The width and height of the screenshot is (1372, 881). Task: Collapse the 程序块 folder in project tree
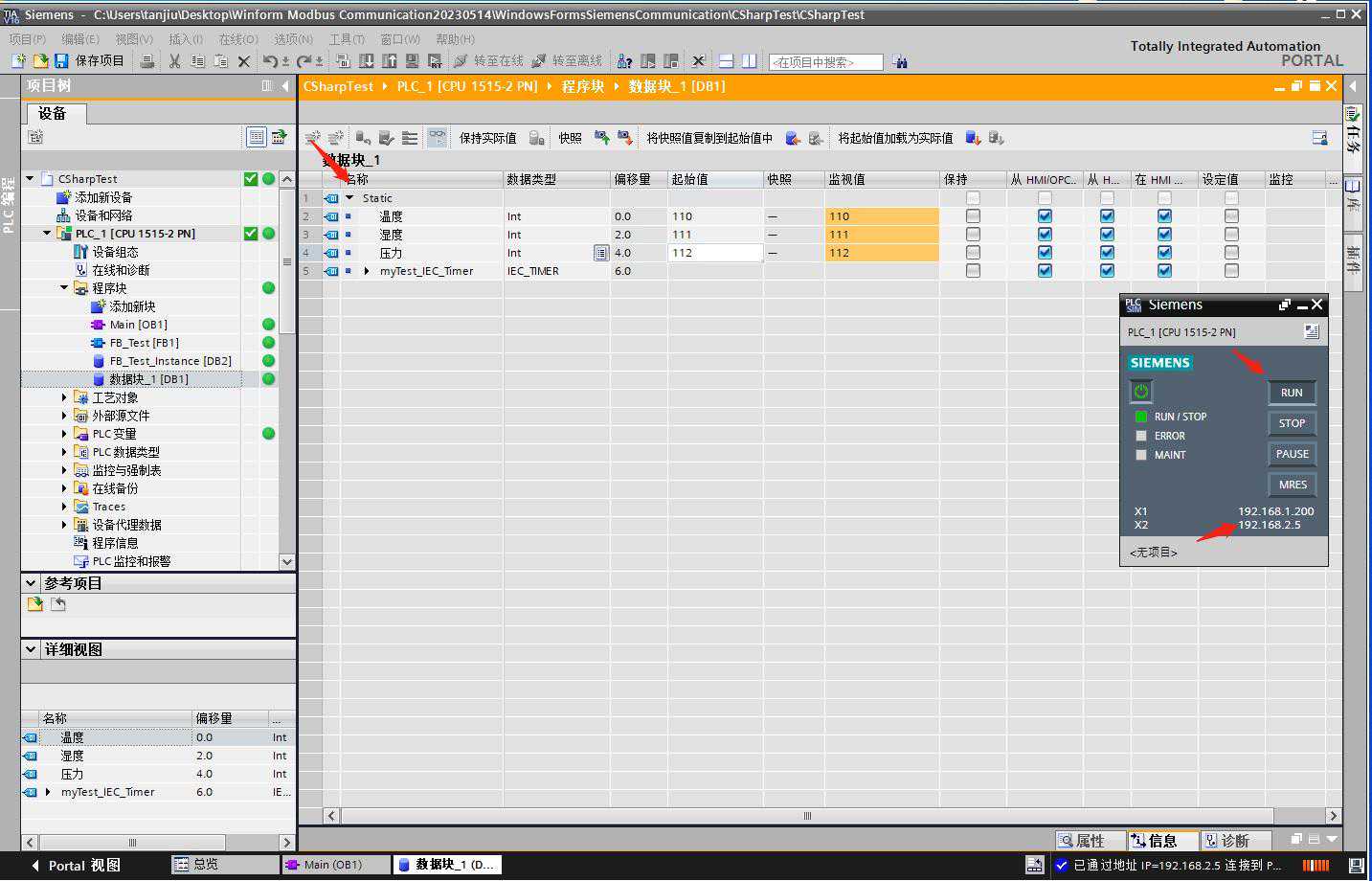pyautogui.click(x=64, y=288)
